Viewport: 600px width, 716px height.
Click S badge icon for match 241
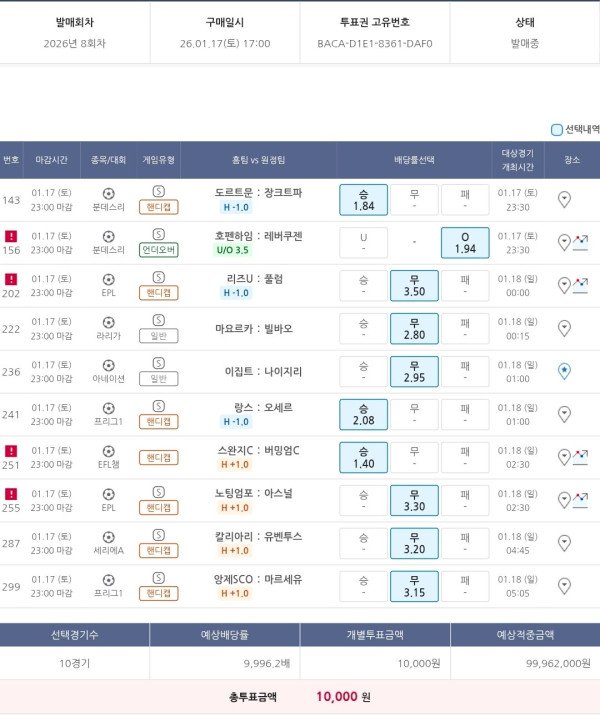click(x=158, y=406)
